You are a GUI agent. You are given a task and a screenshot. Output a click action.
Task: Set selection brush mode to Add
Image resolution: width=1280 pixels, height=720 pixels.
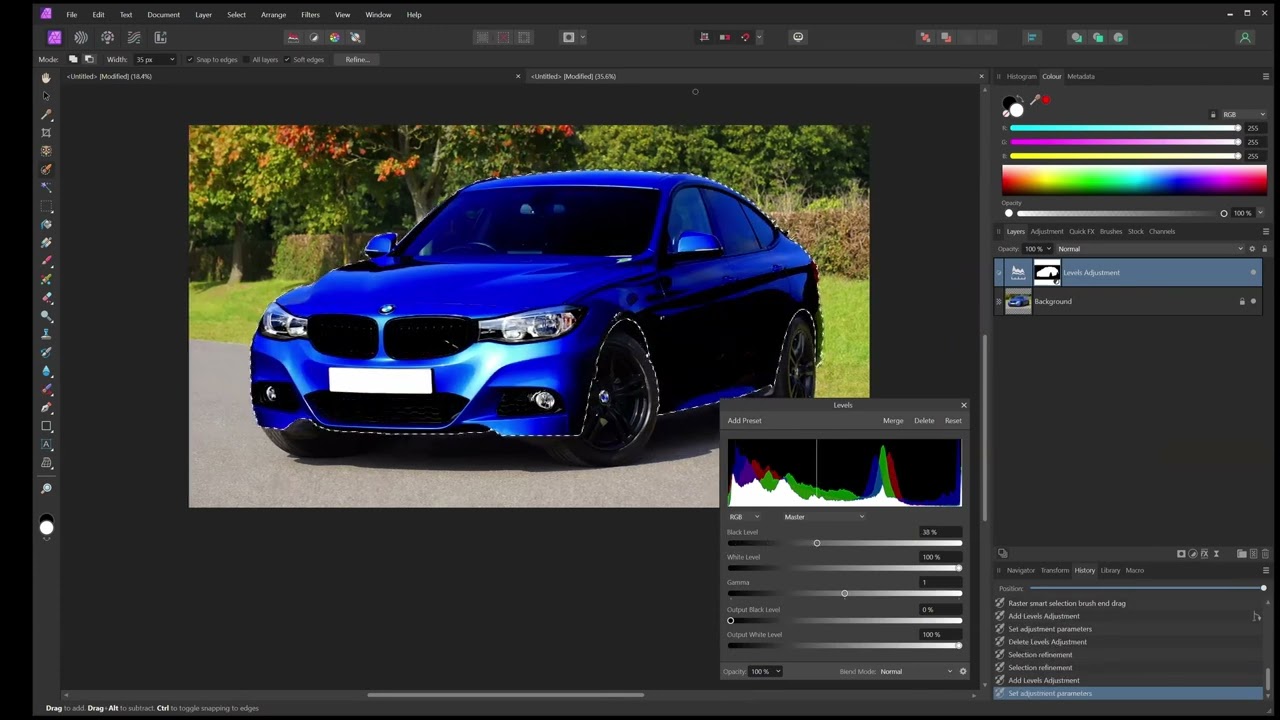click(73, 59)
